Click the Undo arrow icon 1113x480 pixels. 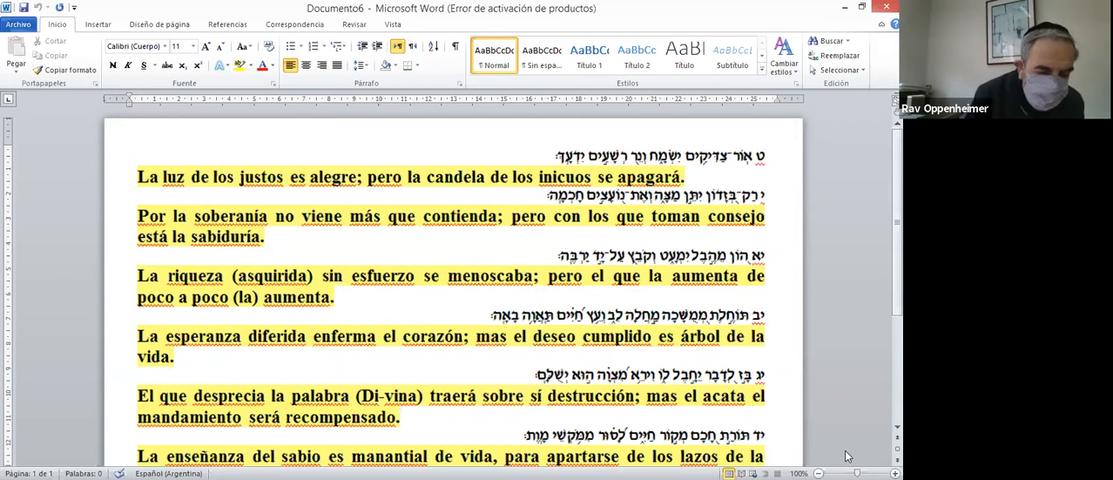coord(38,8)
